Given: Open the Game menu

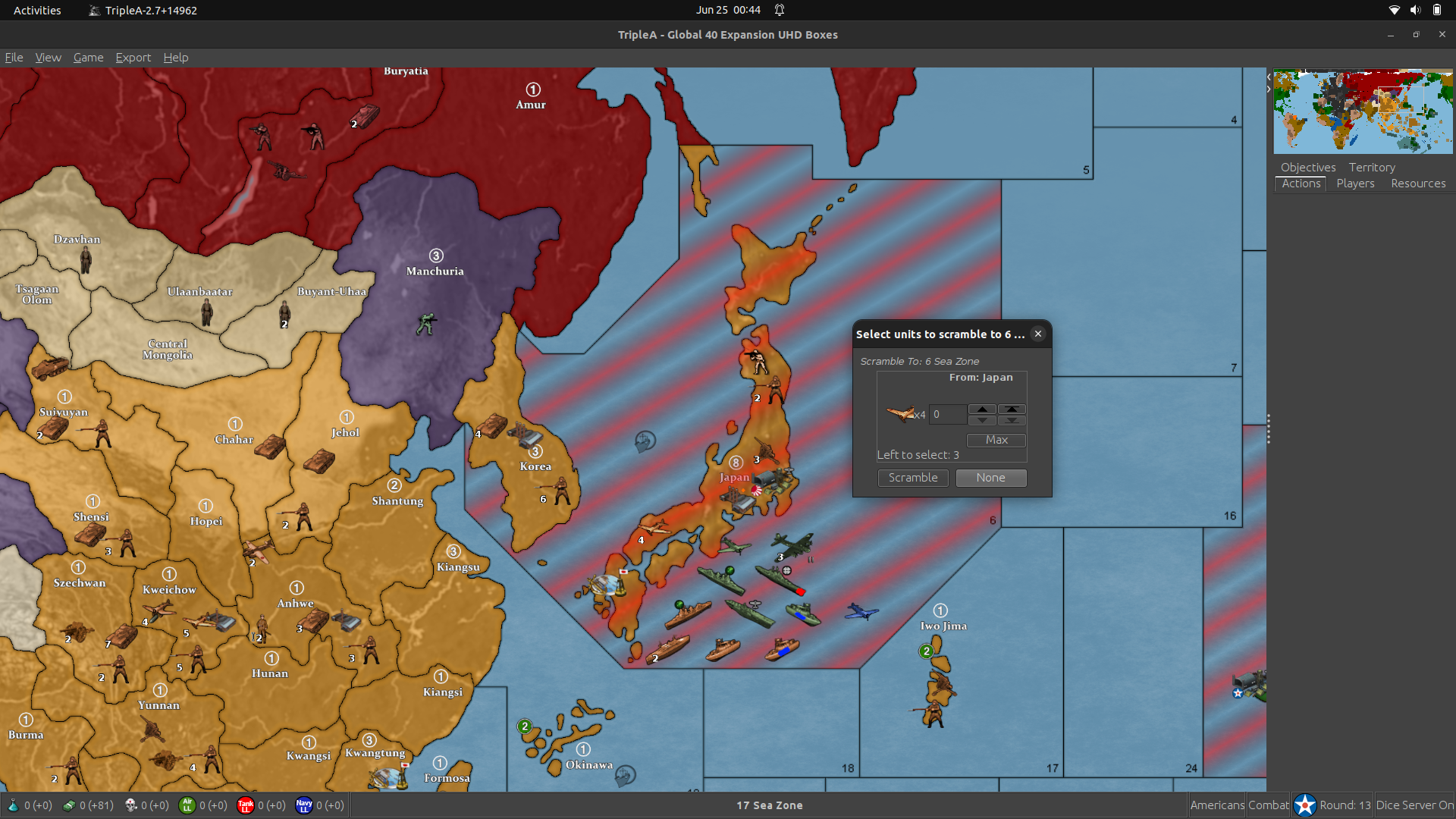Looking at the screenshot, I should pyautogui.click(x=88, y=58).
